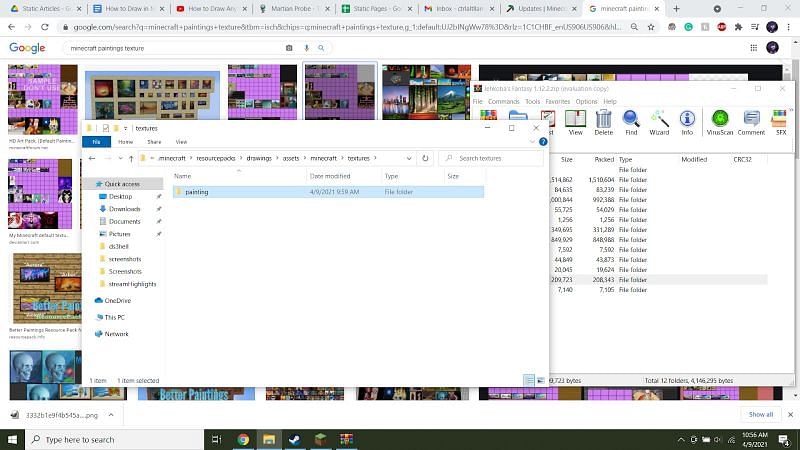
Task: Click the Comment icon in WinRAR
Action: click(751, 121)
